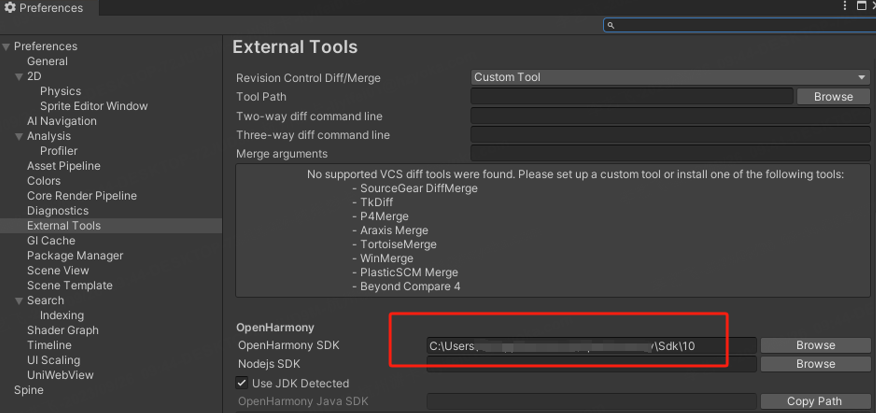This screenshot has width=876, height=413.
Task: Browse for the OpenHarmony SDK folder
Action: coord(815,345)
